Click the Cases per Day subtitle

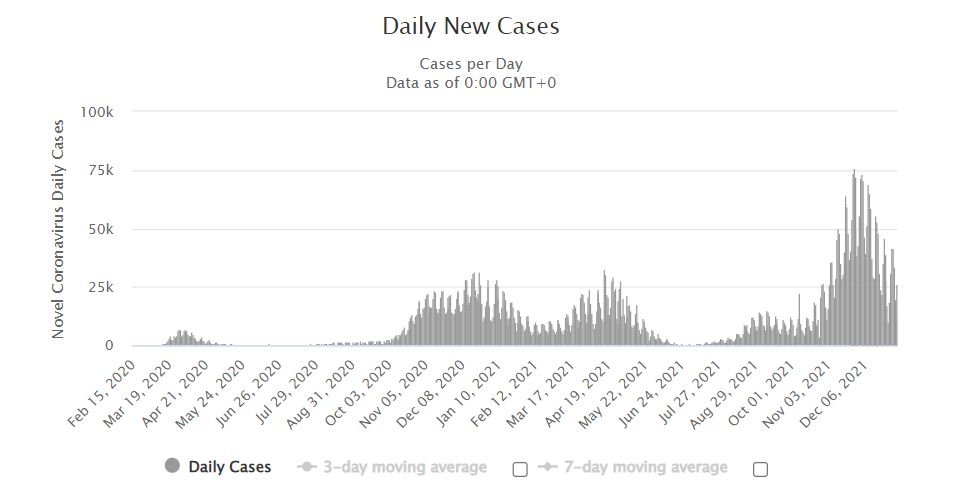[x=471, y=64]
